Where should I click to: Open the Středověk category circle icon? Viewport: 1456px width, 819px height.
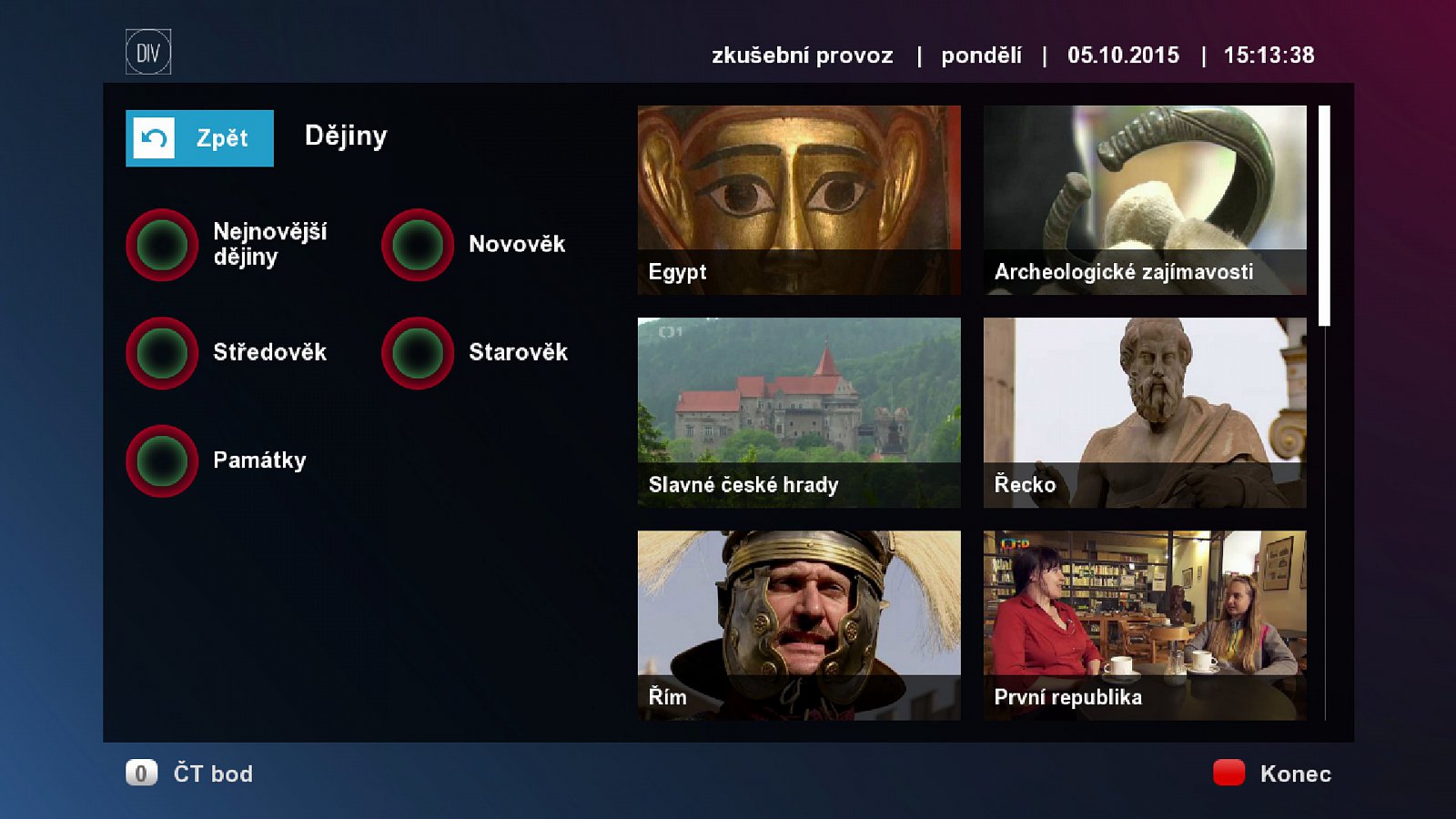(x=161, y=353)
